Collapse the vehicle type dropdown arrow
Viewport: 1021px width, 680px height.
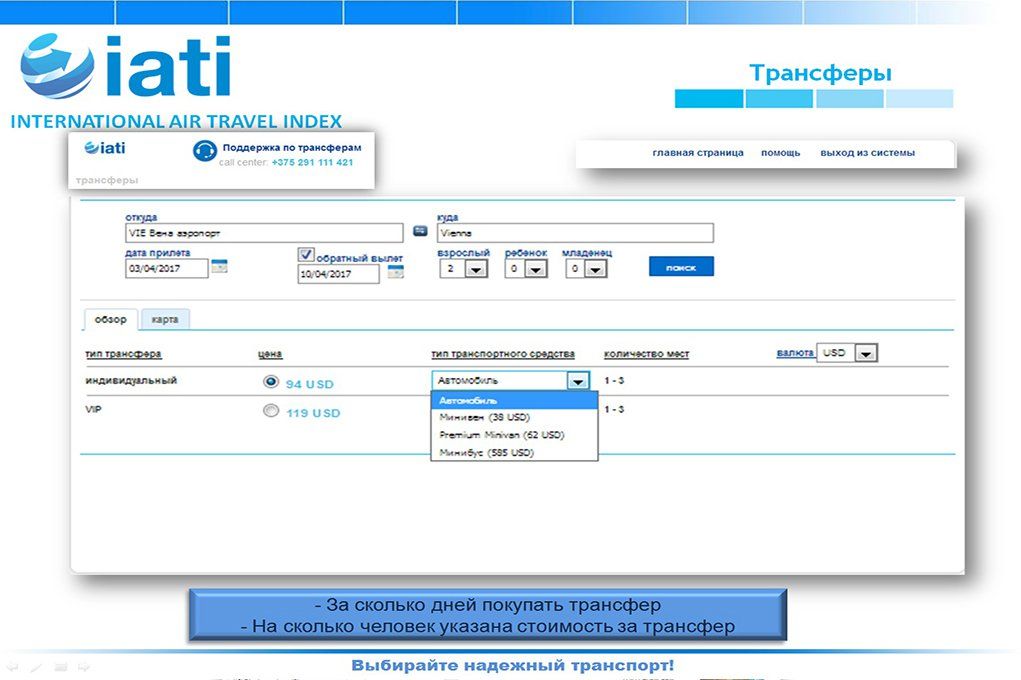point(578,381)
